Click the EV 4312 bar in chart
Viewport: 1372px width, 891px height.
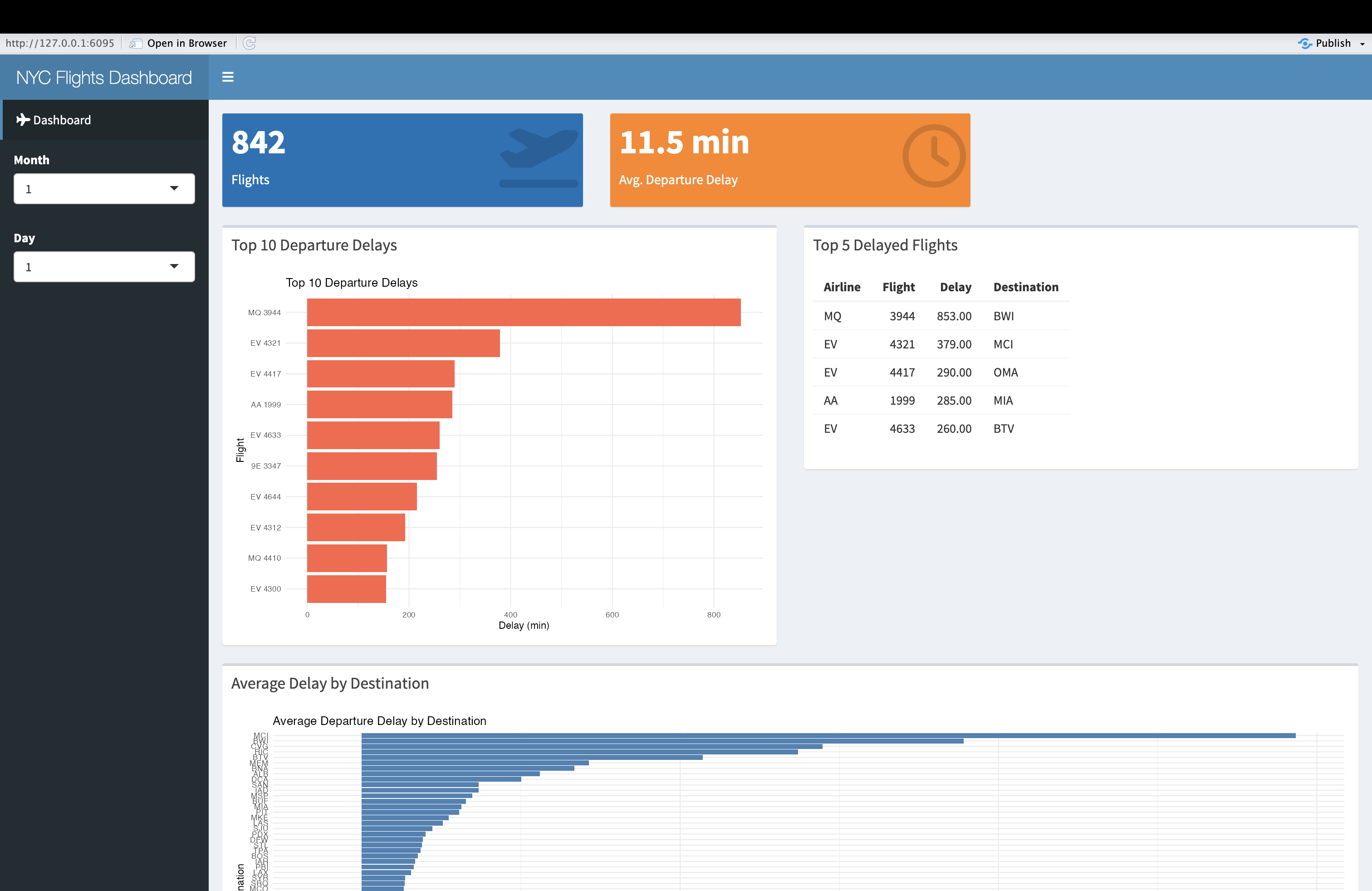coord(356,527)
